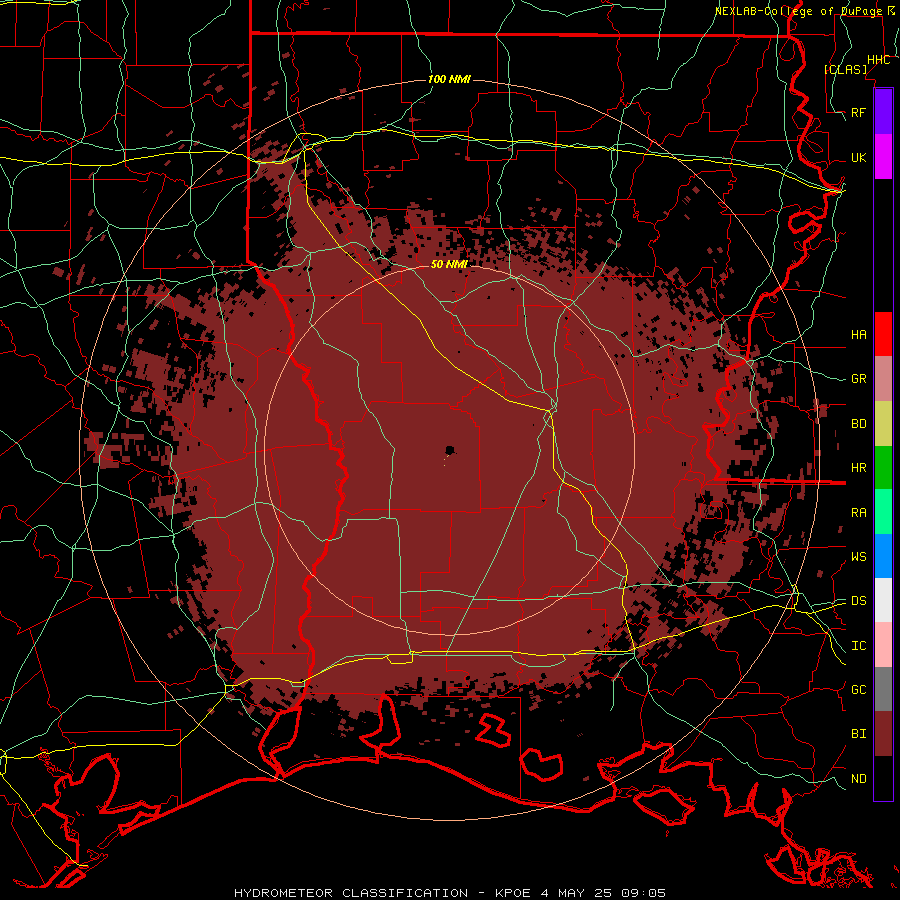
Task: Click the GC gray legend swatch
Action: click(x=883, y=689)
